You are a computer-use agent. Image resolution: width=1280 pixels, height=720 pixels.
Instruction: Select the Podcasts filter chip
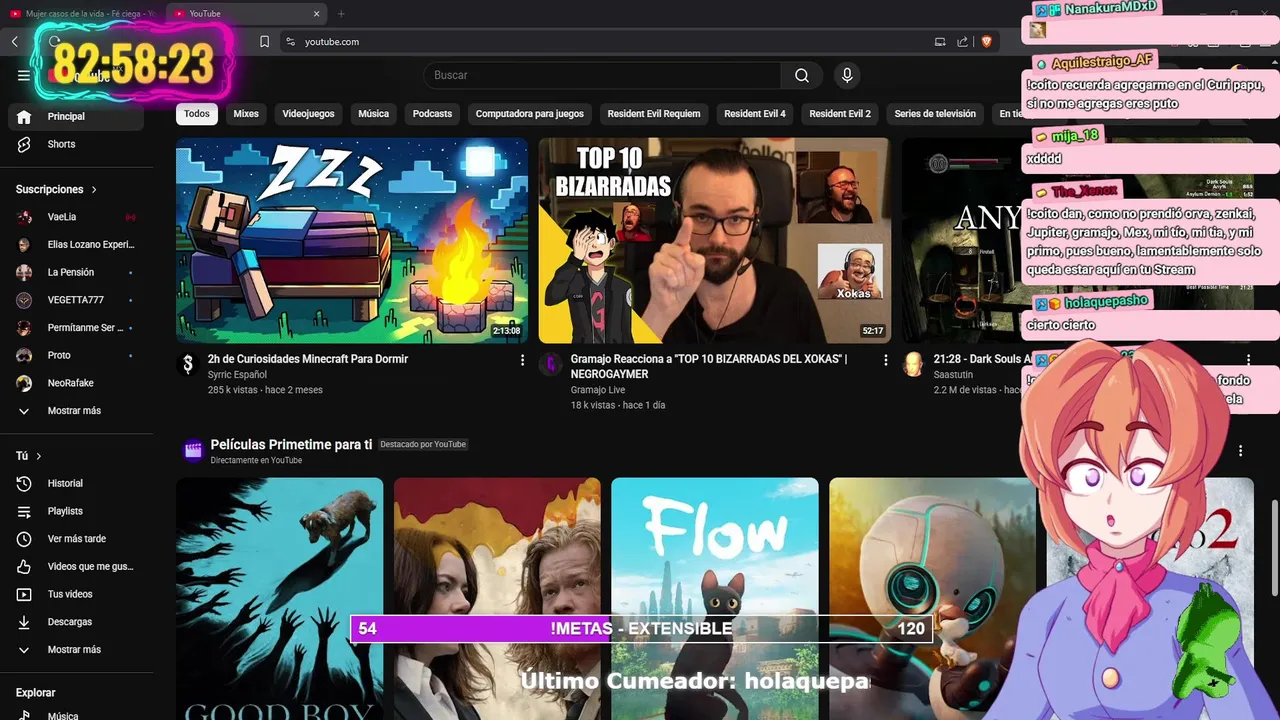coord(432,114)
